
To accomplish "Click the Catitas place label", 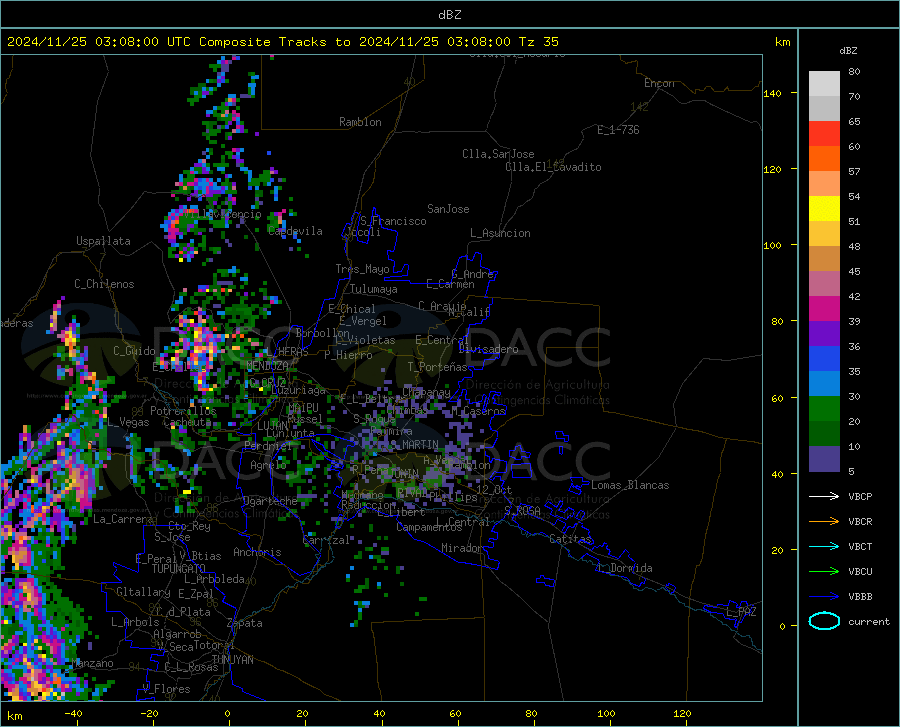I will click(570, 539).
